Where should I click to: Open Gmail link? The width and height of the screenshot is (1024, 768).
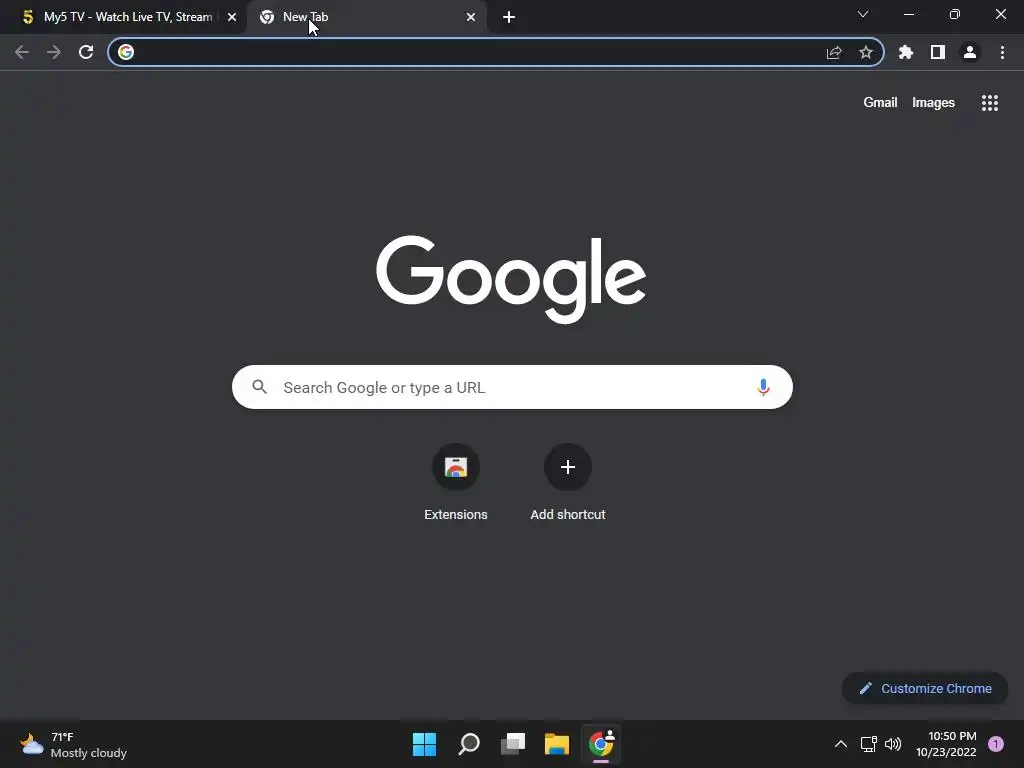click(880, 103)
